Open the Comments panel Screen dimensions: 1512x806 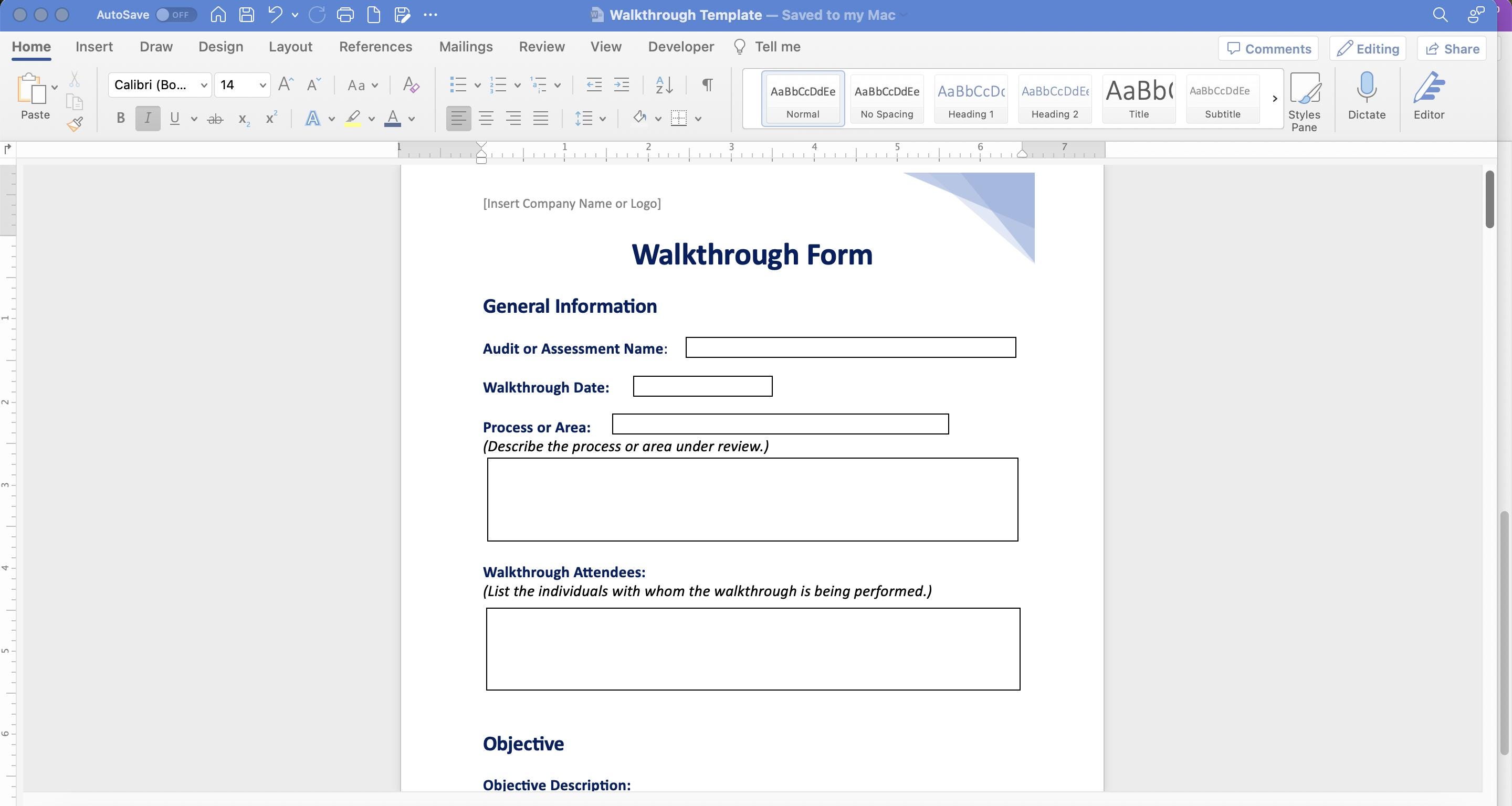[x=1268, y=49]
